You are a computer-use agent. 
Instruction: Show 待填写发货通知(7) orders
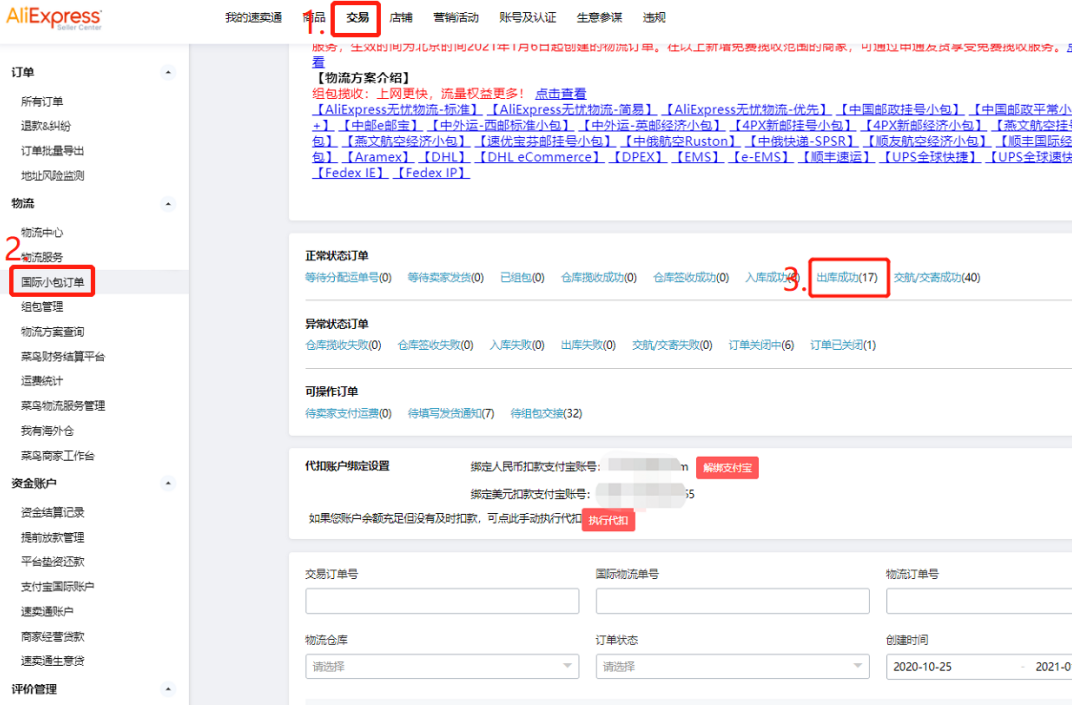click(451, 414)
